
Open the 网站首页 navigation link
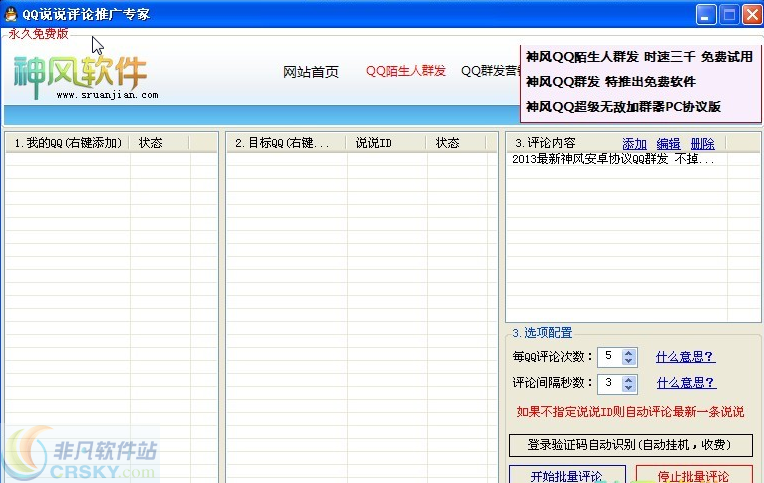pyautogui.click(x=311, y=71)
